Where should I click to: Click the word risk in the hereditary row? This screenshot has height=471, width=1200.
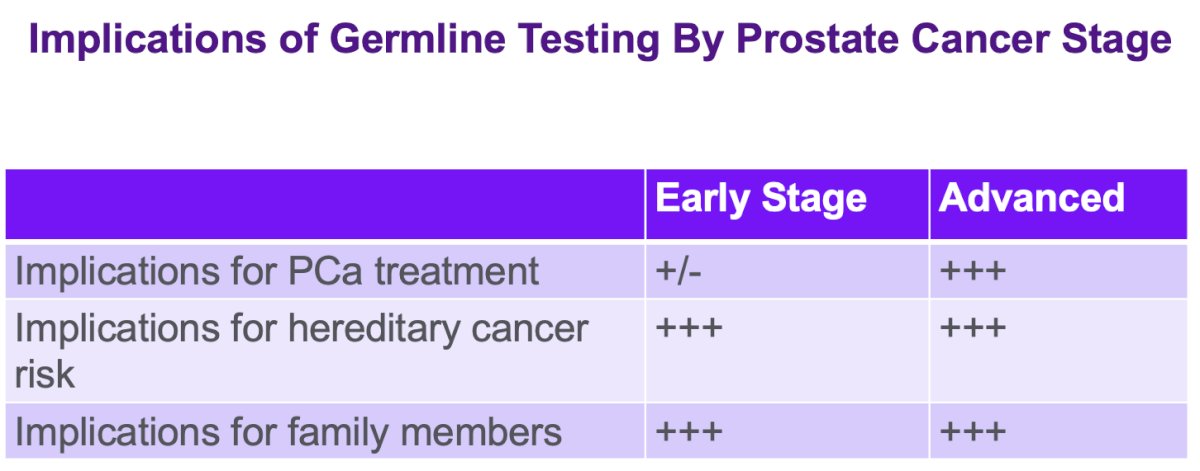coord(45,375)
